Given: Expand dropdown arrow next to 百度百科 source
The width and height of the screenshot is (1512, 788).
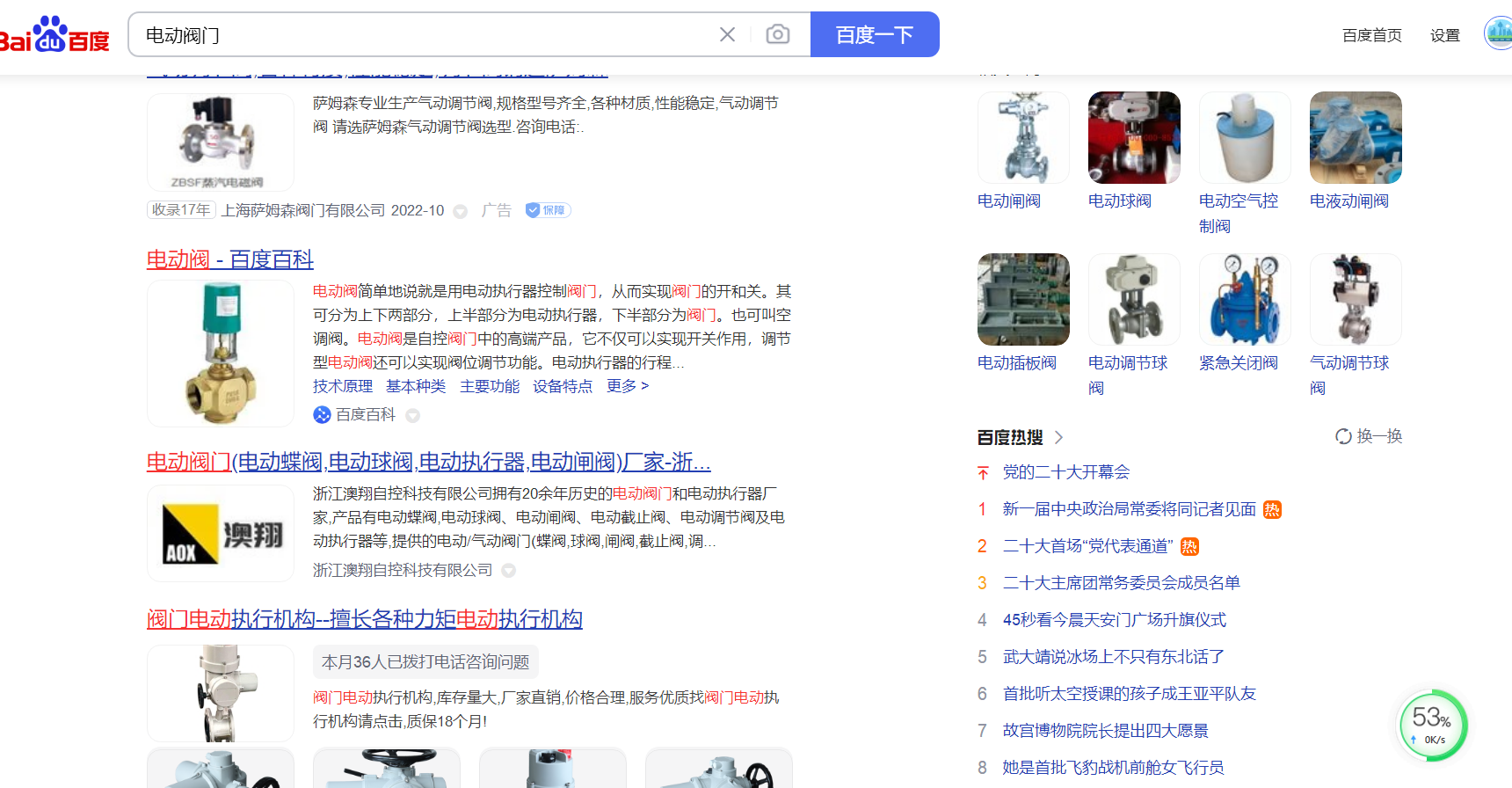Looking at the screenshot, I should click(x=412, y=415).
